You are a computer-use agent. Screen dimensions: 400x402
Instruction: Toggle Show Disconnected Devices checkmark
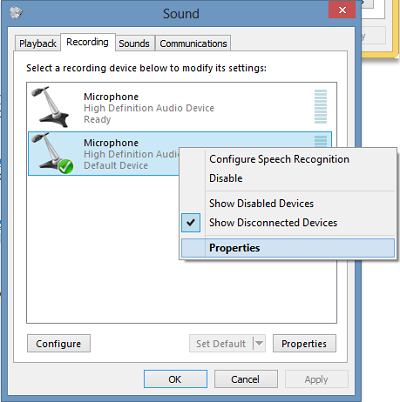coord(191,222)
